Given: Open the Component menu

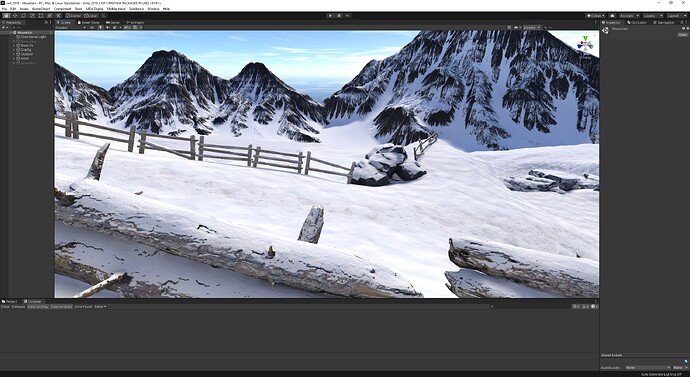Looking at the screenshot, I should click(x=62, y=8).
